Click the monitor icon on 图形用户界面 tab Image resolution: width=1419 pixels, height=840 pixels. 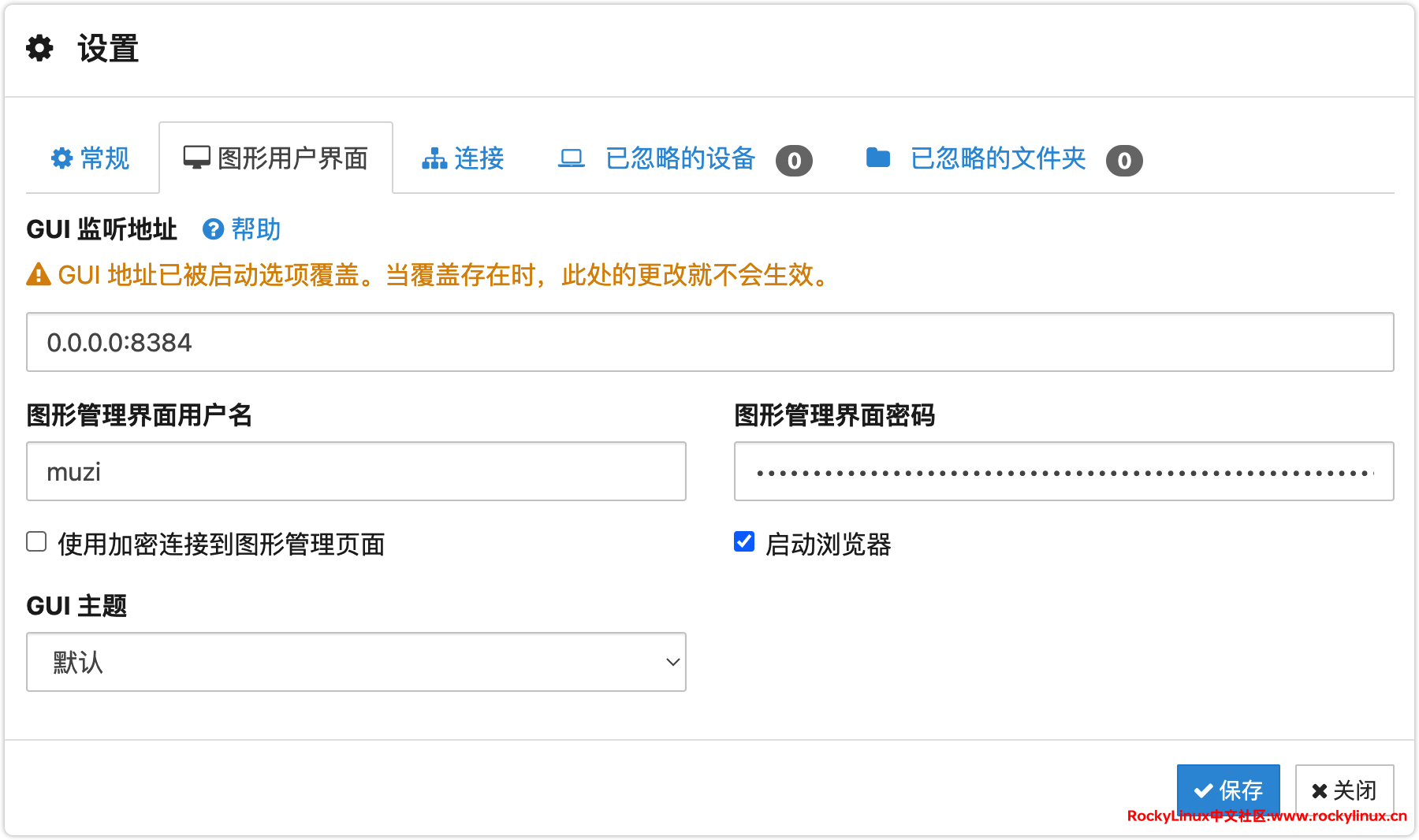point(196,158)
